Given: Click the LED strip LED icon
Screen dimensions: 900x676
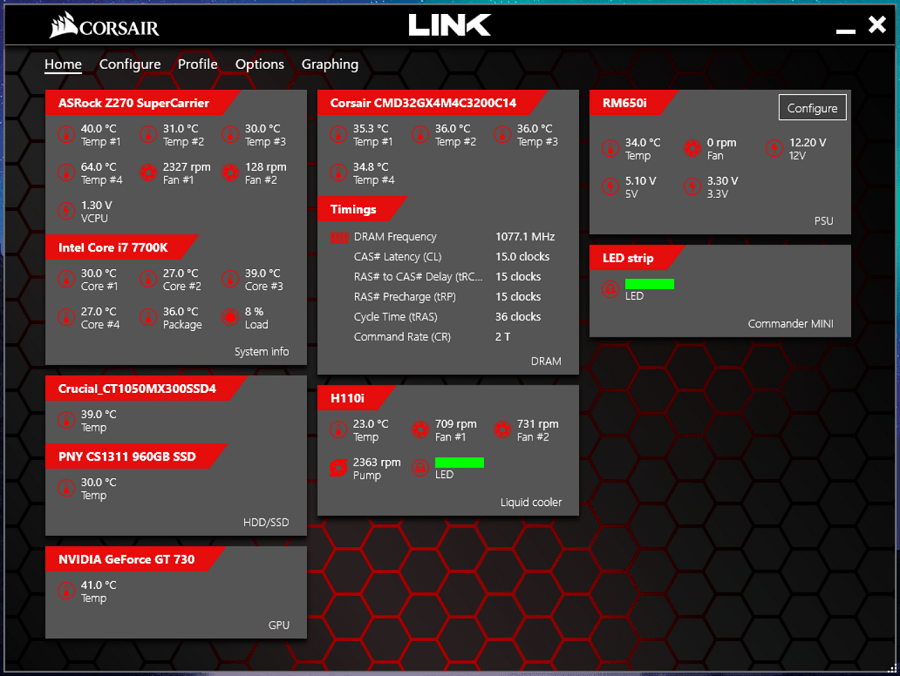Looking at the screenshot, I should coord(611,289).
